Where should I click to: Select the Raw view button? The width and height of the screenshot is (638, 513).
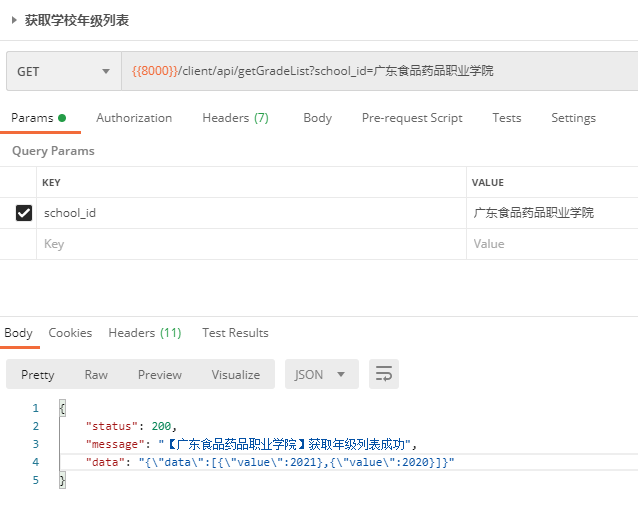[96, 374]
